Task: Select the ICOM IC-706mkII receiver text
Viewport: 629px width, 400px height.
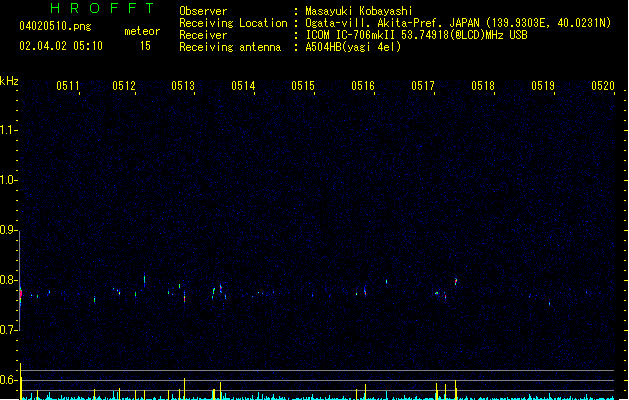Action: [416, 35]
